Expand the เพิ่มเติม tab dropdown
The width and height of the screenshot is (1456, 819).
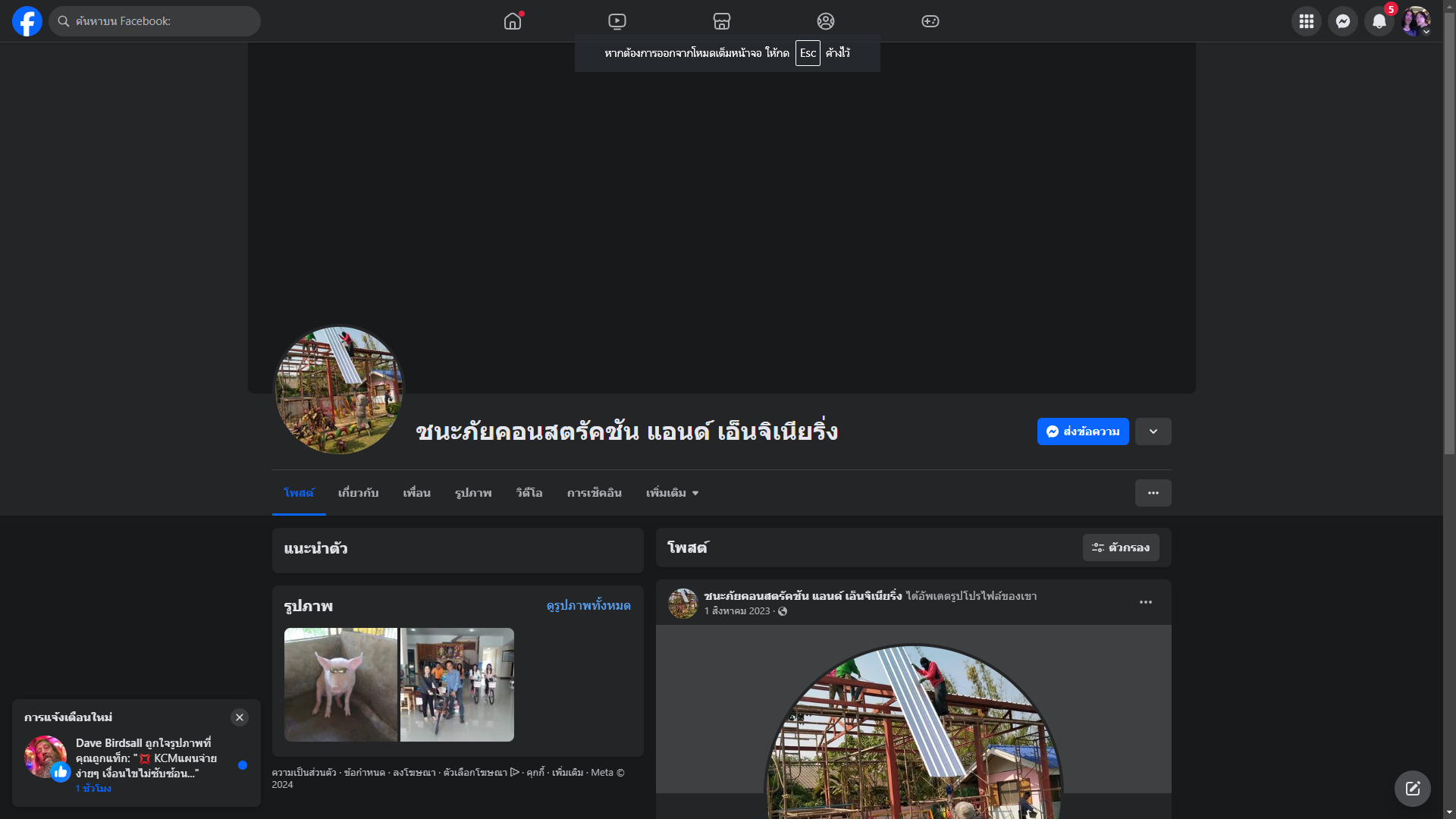coord(673,493)
